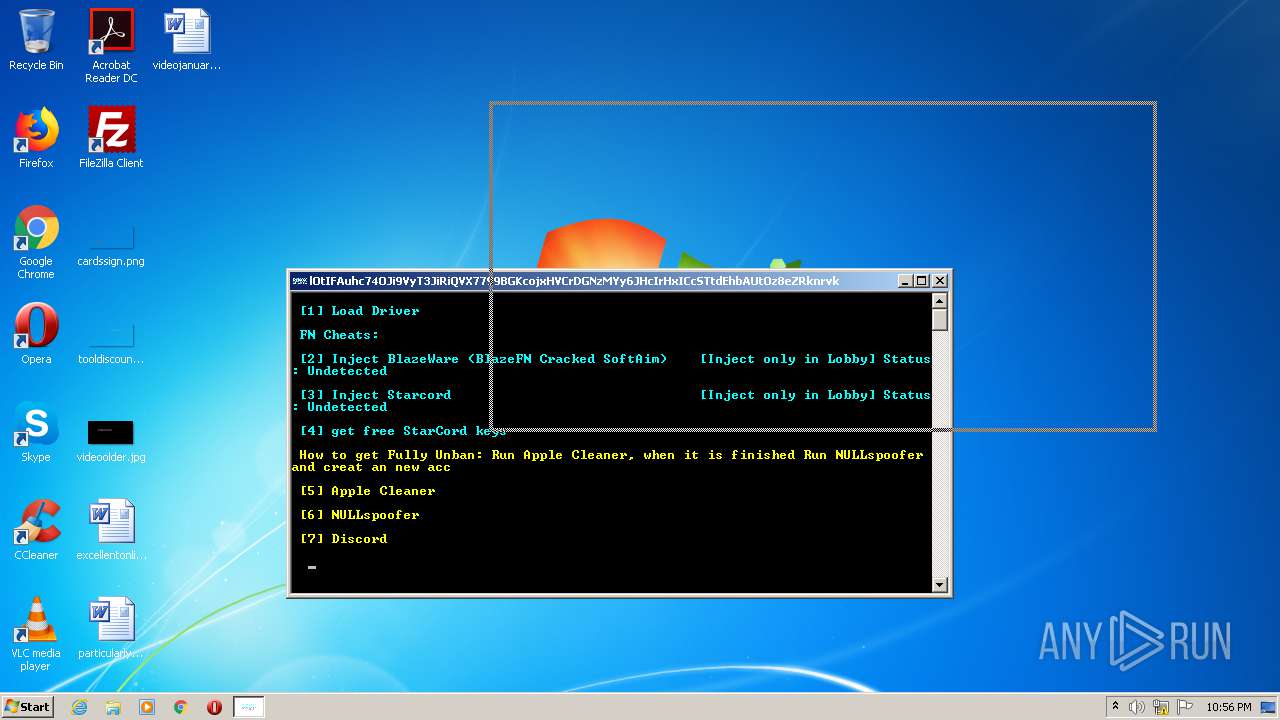Select the videoolder.jpg thumbnail
This screenshot has height=720, width=1280.
click(x=111, y=439)
